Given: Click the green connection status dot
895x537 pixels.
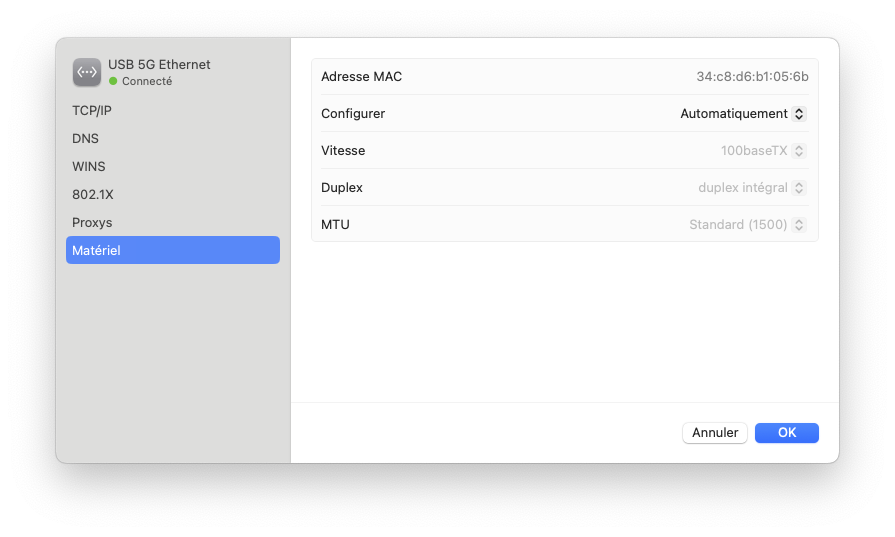Looking at the screenshot, I should tap(113, 81).
